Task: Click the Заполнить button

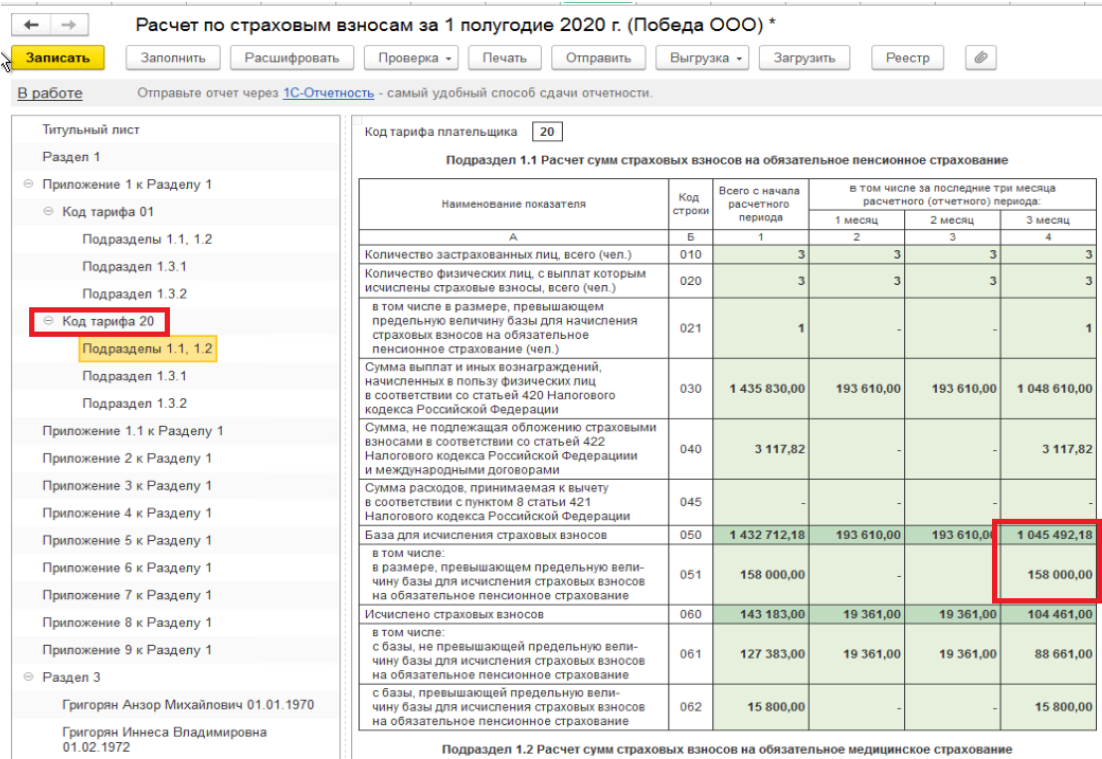Action: click(173, 58)
